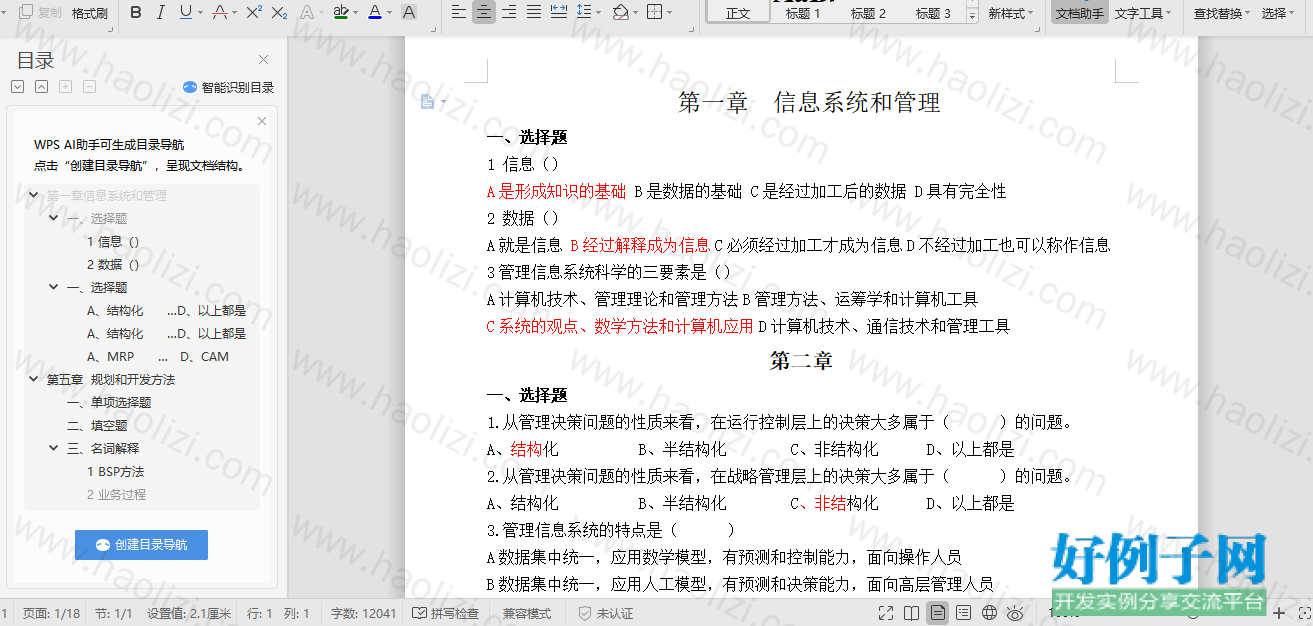Image resolution: width=1313 pixels, height=626 pixels.
Task: Justify the paragraph text
Action: click(x=534, y=13)
